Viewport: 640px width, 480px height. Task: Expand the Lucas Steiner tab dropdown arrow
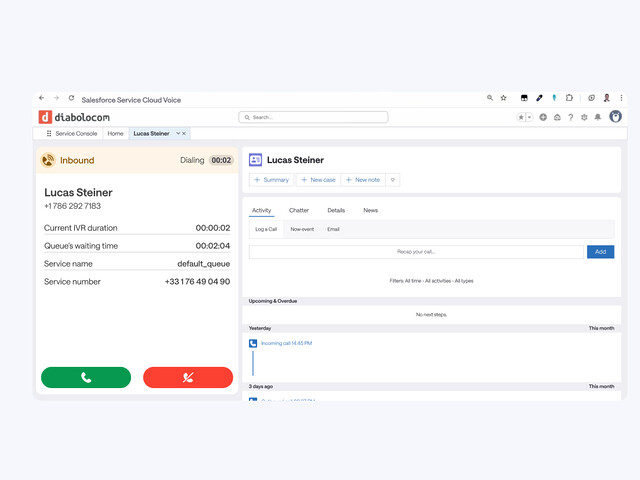tap(178, 133)
